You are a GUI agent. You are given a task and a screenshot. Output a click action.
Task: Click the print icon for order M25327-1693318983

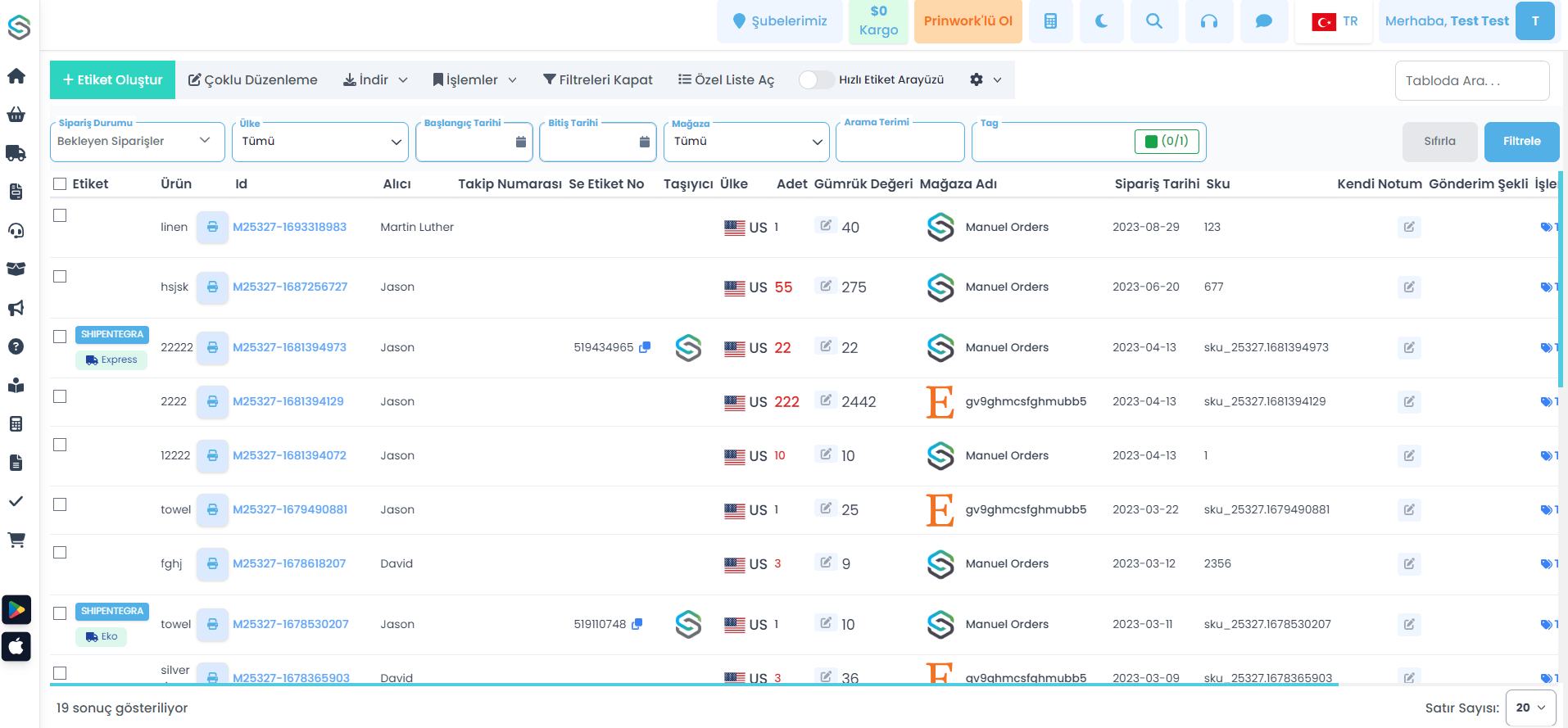point(212,227)
